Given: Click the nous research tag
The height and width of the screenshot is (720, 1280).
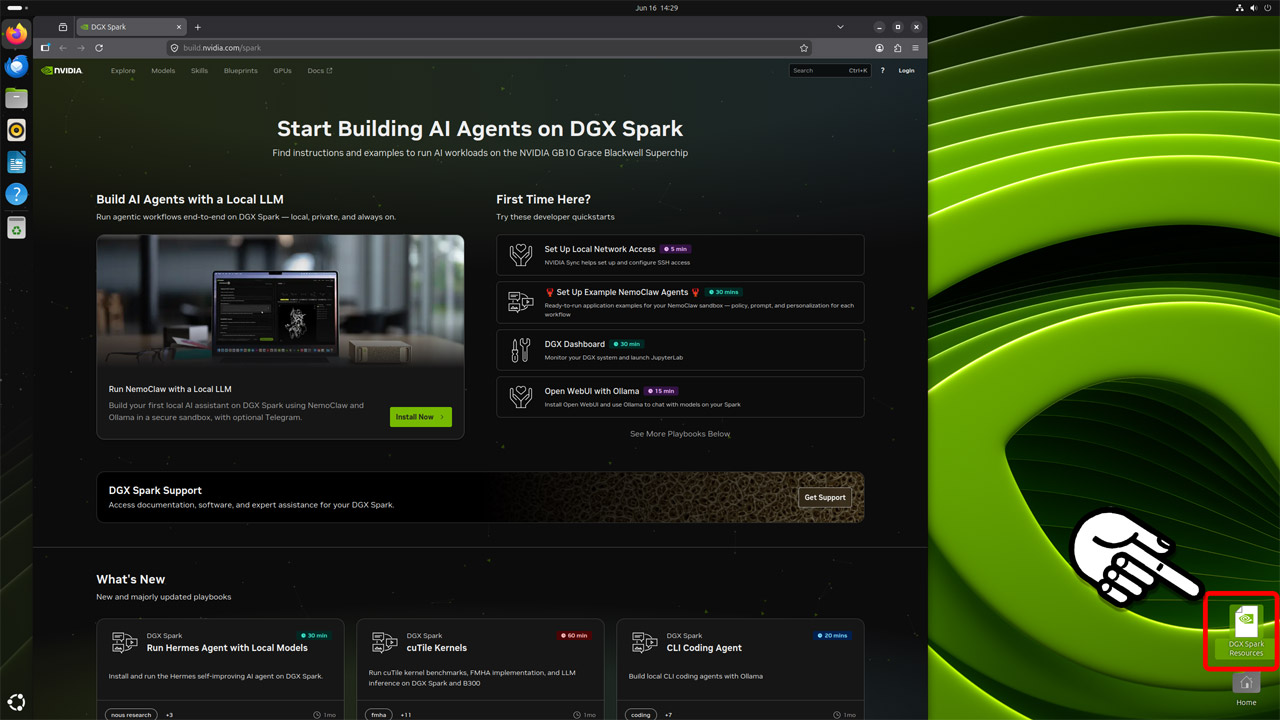Looking at the screenshot, I should pos(132,715).
